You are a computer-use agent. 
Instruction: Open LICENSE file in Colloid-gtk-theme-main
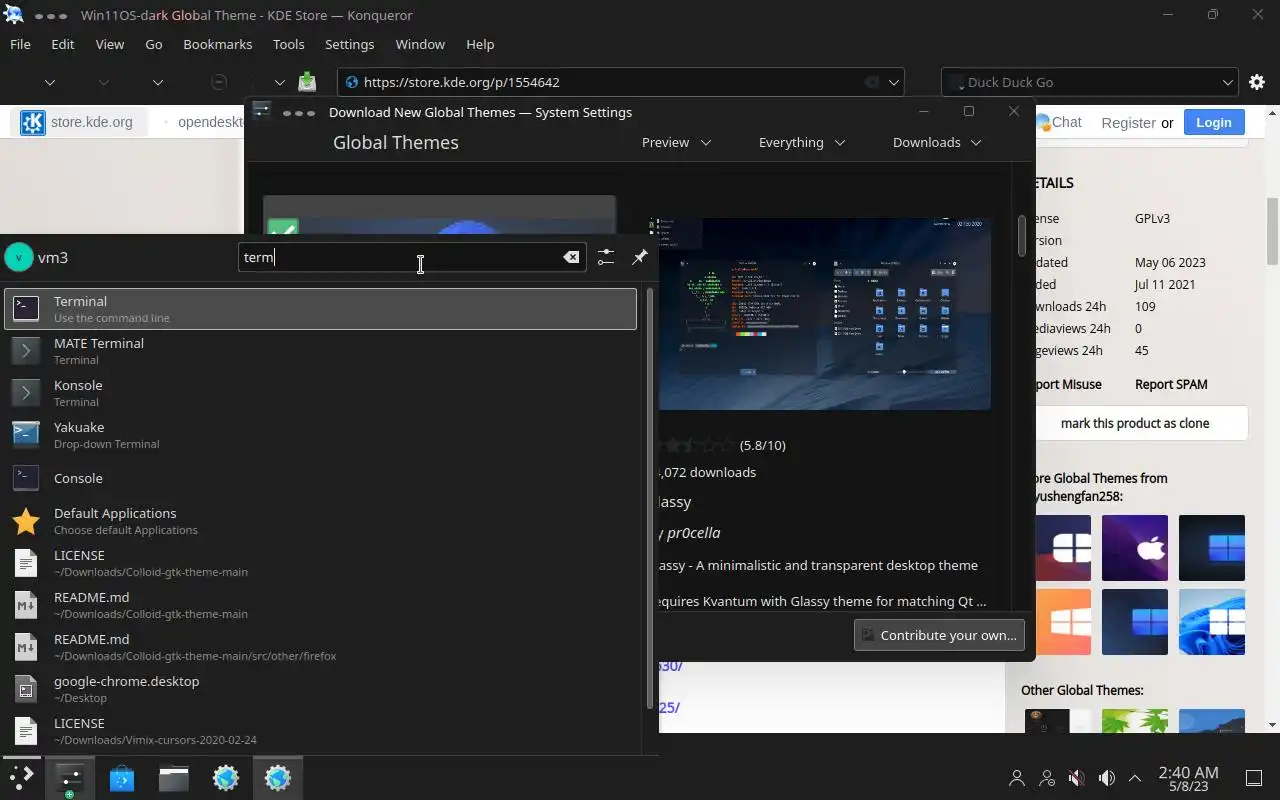tap(320, 563)
